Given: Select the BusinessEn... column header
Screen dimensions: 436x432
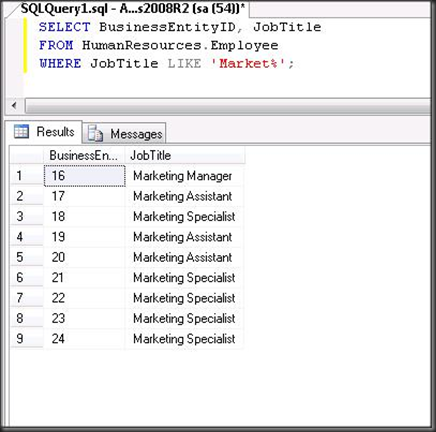Looking at the screenshot, I should (x=84, y=155).
